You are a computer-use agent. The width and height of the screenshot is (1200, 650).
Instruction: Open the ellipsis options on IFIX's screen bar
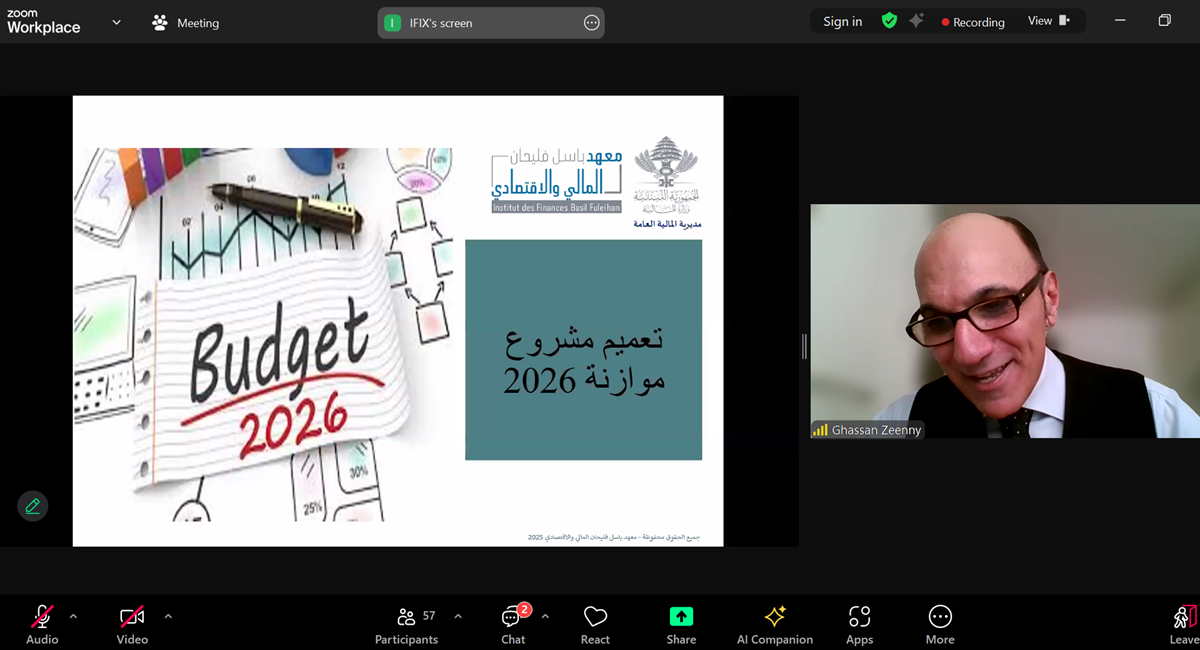pos(592,23)
